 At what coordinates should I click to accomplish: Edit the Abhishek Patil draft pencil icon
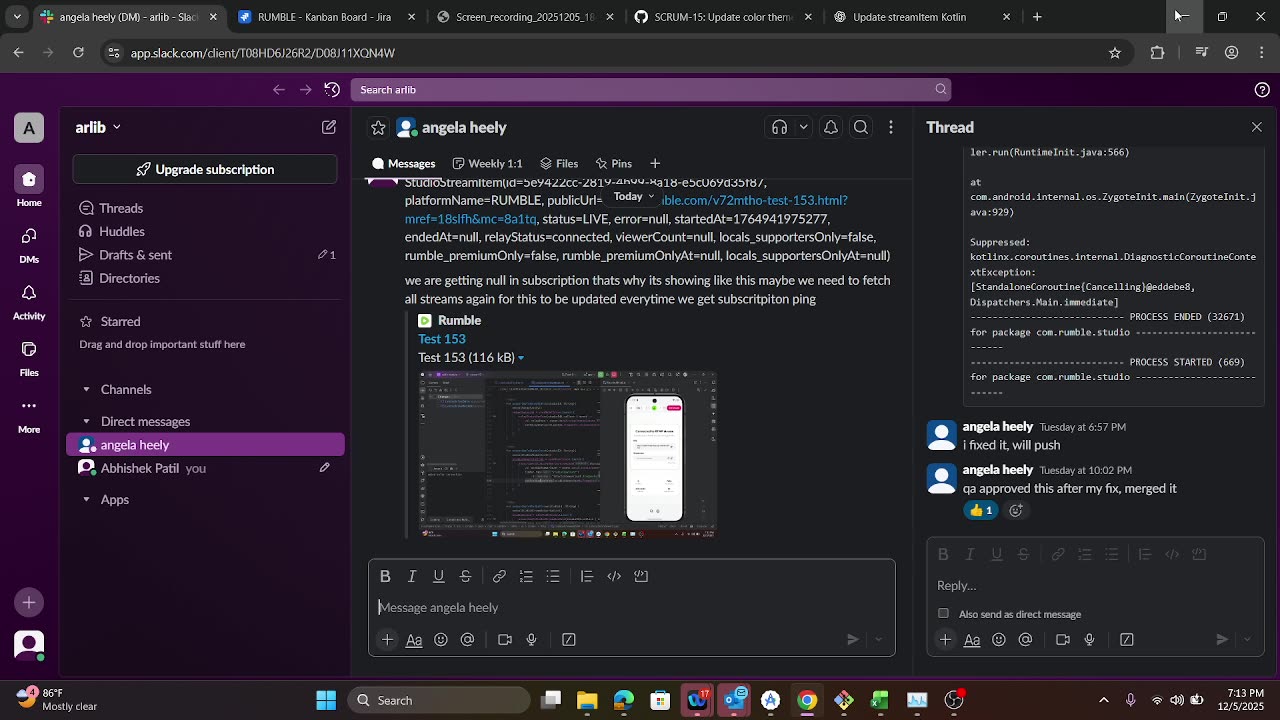[x=324, y=468]
